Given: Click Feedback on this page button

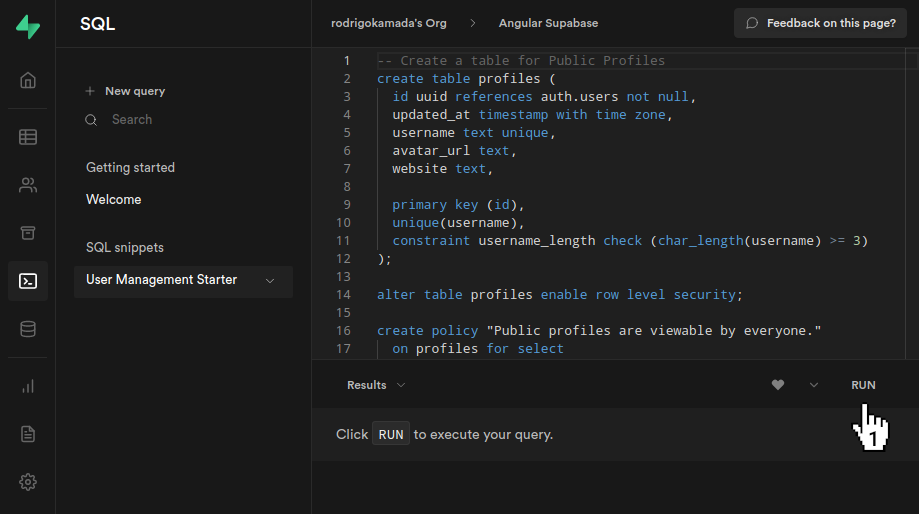Looking at the screenshot, I should pos(821,23).
